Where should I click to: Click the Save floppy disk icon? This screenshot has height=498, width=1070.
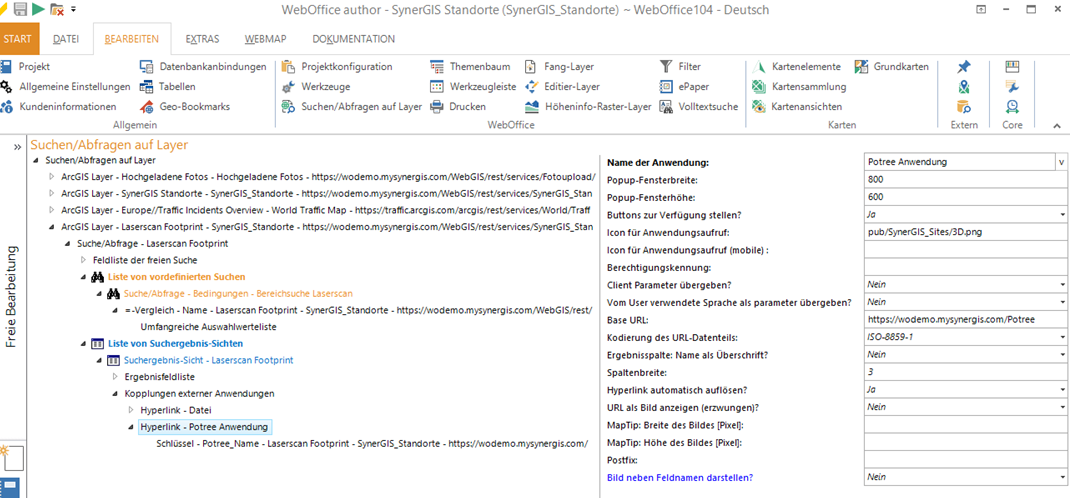(x=20, y=9)
